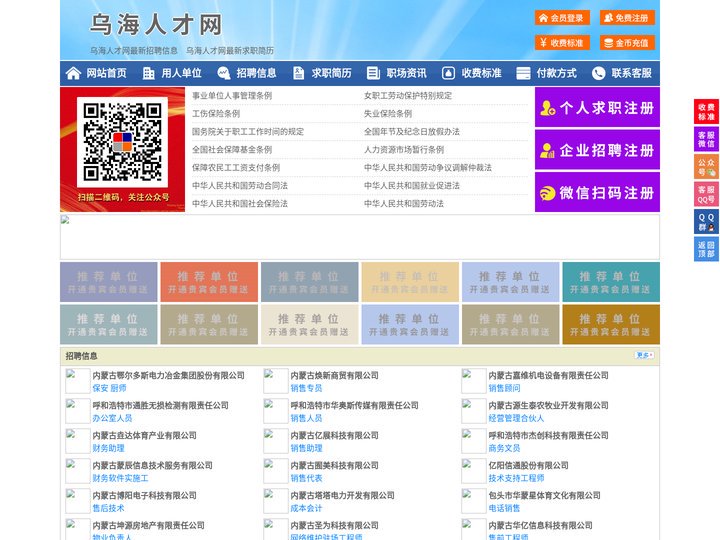The width and height of the screenshot is (720, 540).
Task: Open 女职工劳动保护特别规定 link
Action: 408,96
